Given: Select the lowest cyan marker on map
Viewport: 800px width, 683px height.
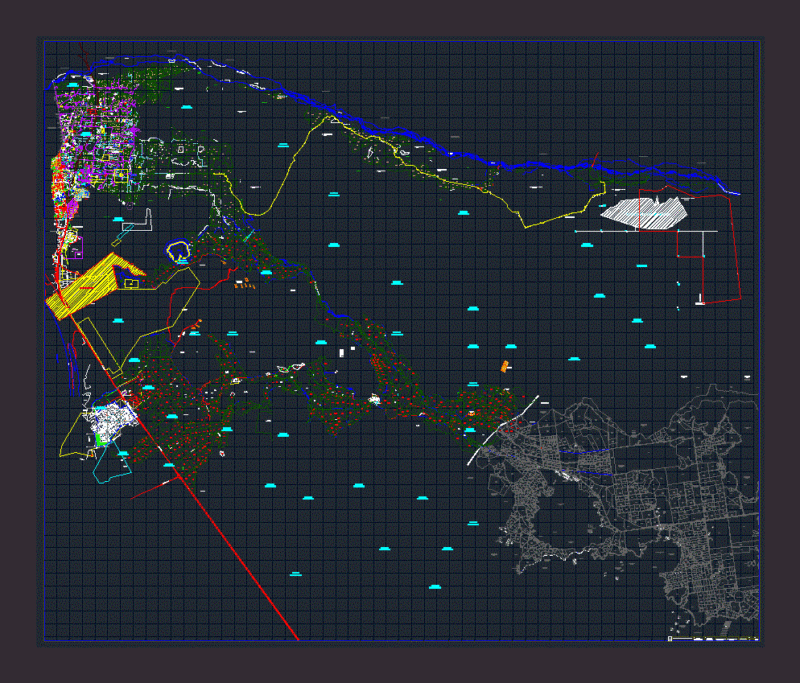Looking at the screenshot, I should (x=435, y=587).
